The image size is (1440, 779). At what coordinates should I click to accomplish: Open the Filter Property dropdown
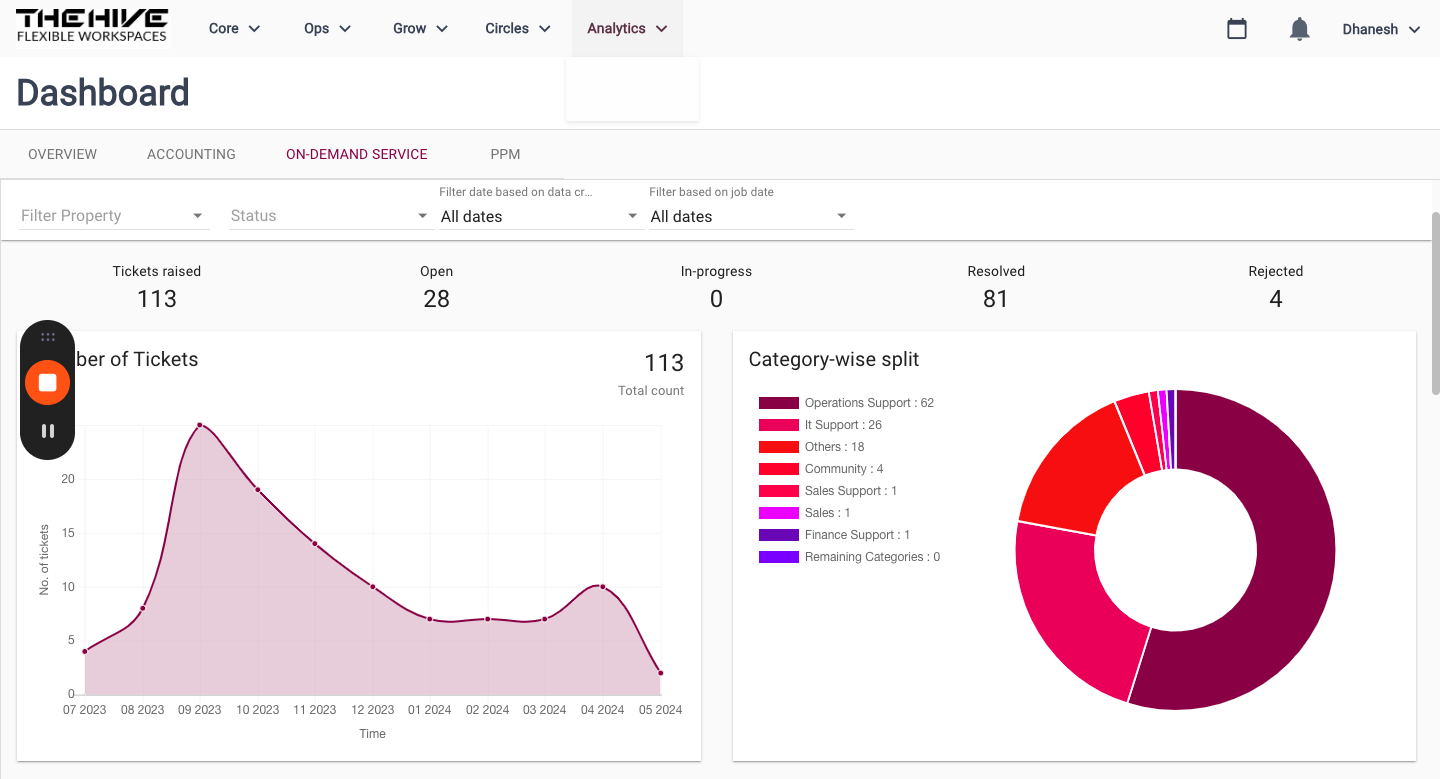point(113,216)
